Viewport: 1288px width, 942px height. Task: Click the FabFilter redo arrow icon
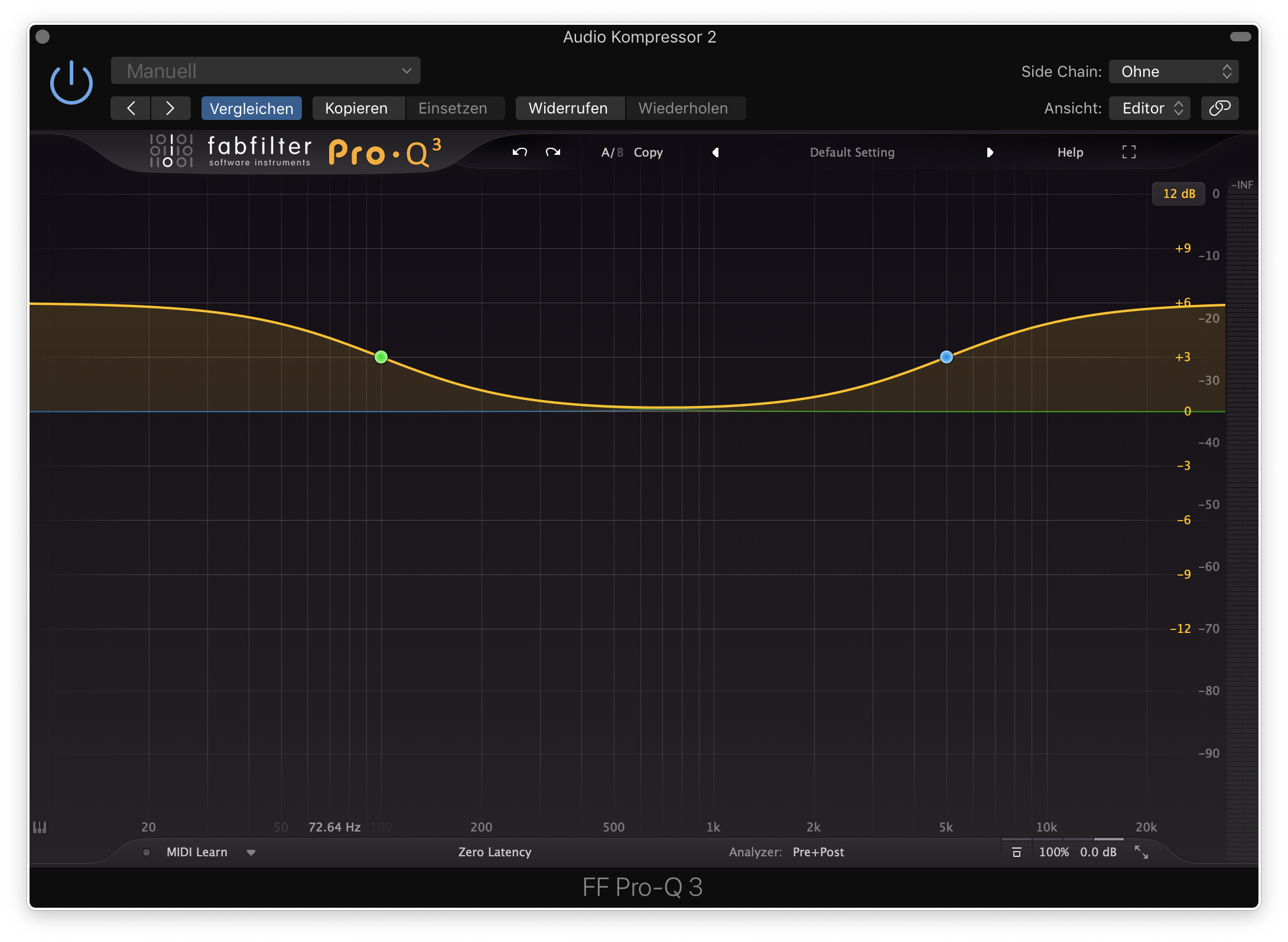click(553, 152)
